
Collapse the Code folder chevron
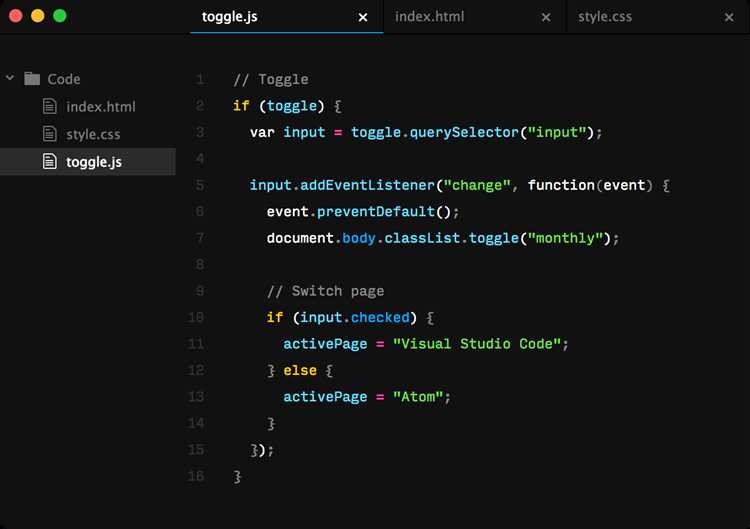click(10, 78)
